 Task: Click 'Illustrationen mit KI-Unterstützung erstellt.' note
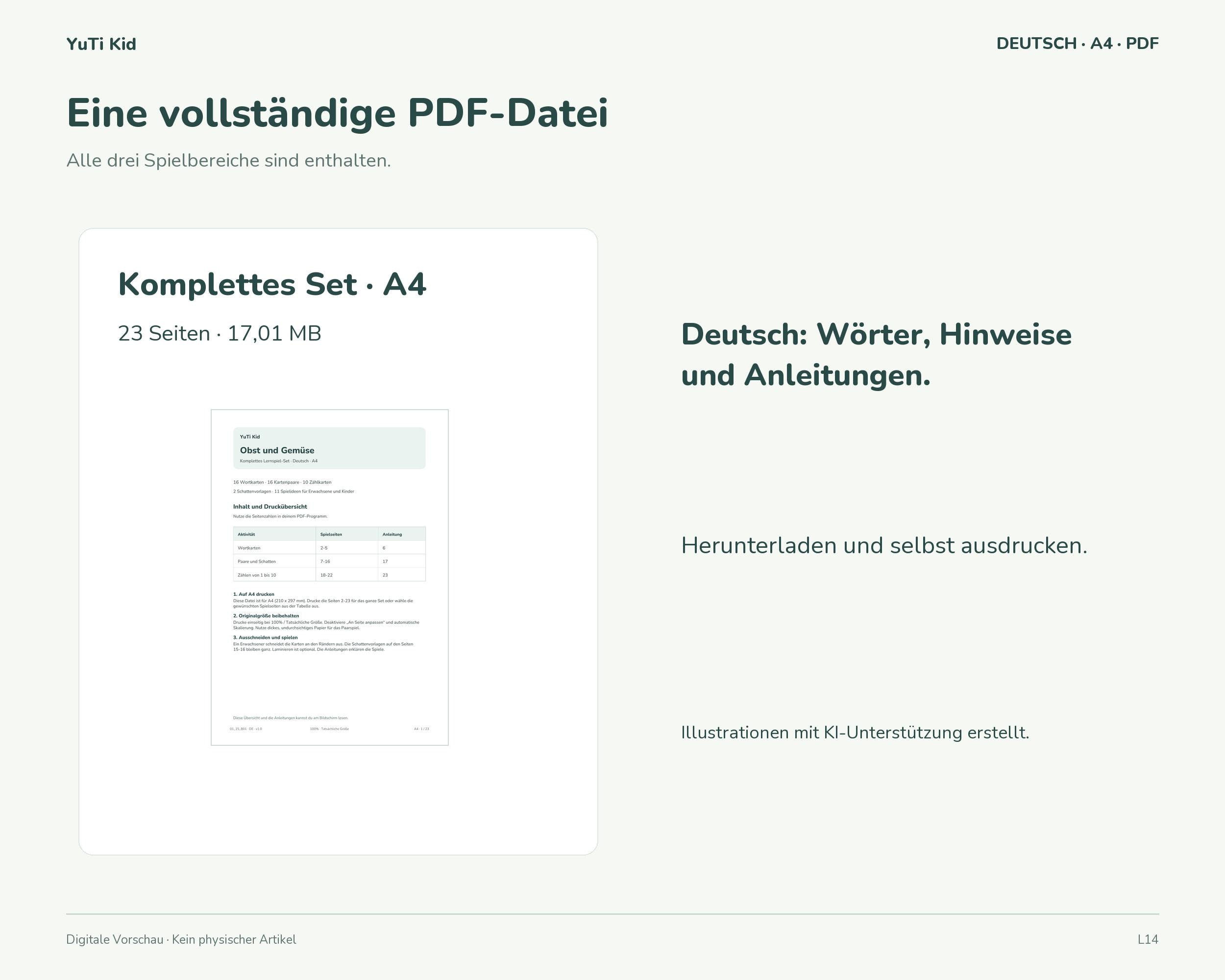pos(855,732)
